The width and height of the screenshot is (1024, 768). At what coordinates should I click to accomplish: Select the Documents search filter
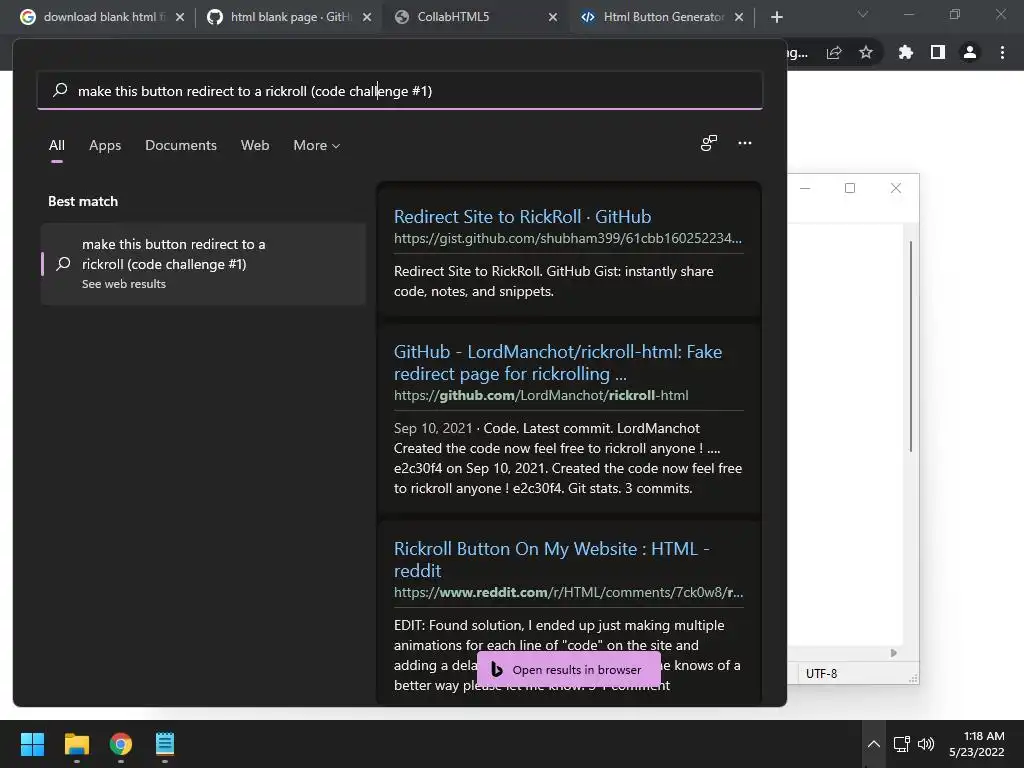(x=181, y=145)
